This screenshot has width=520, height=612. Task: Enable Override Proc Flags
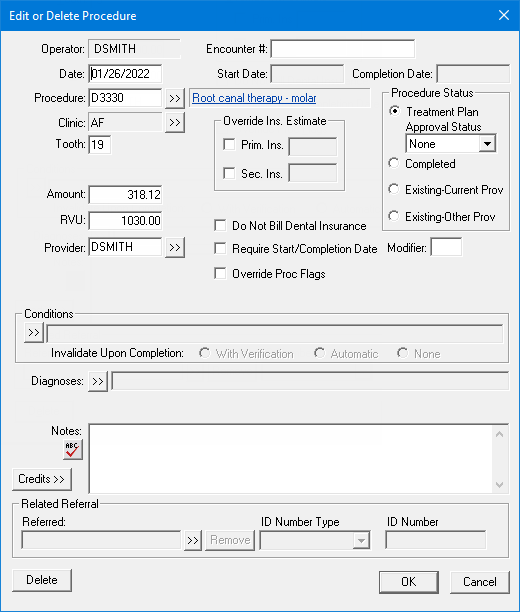point(220,273)
